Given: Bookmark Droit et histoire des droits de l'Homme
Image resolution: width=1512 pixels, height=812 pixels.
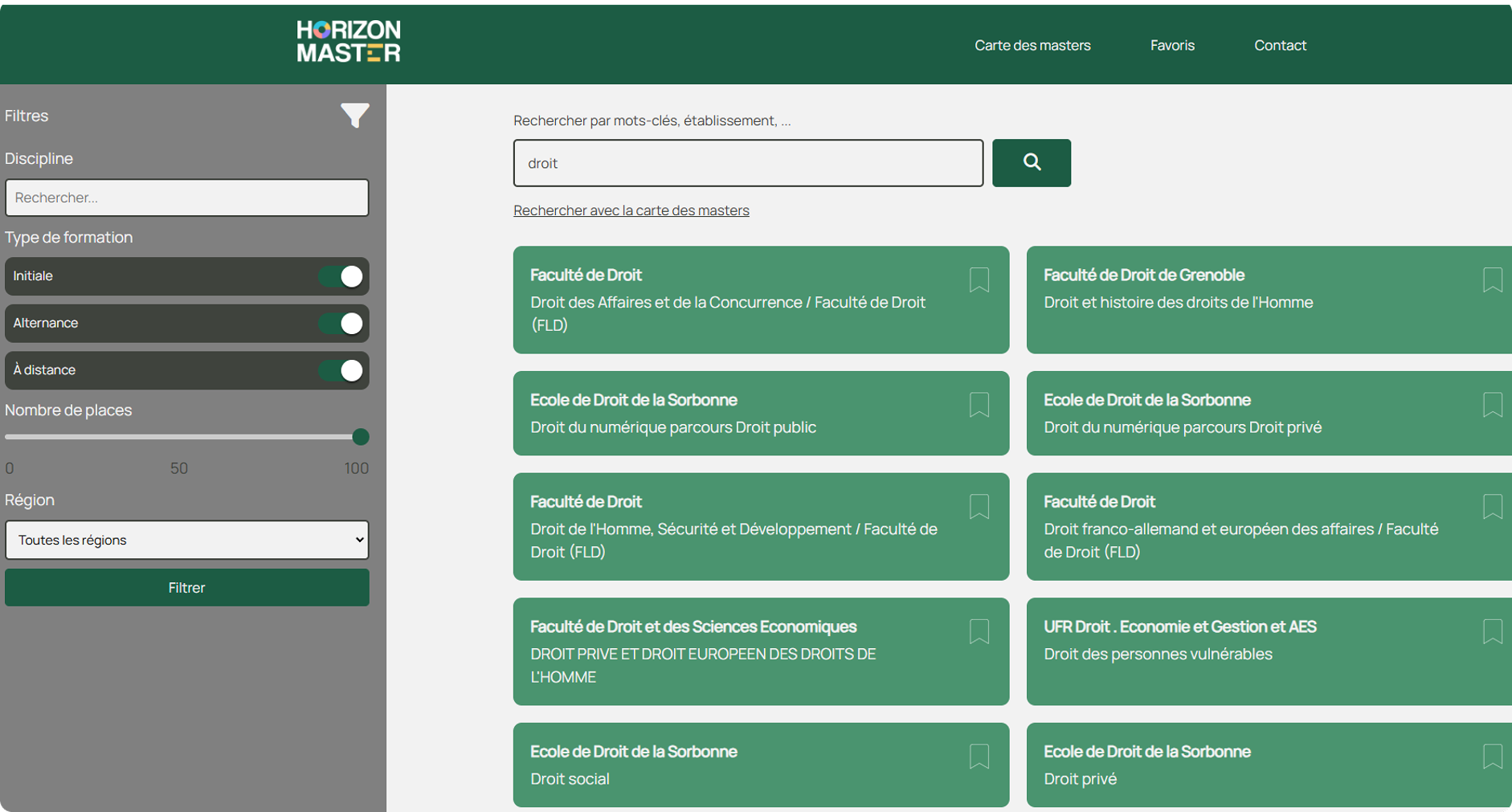Looking at the screenshot, I should coord(1492,280).
